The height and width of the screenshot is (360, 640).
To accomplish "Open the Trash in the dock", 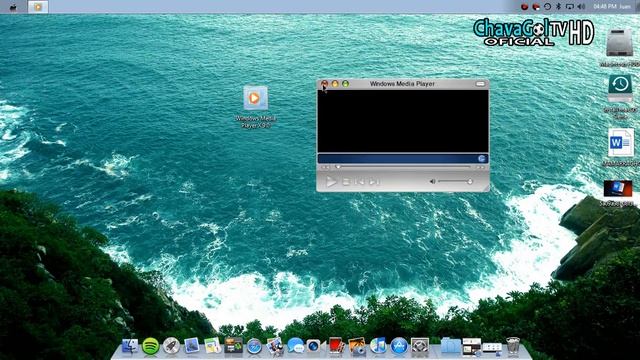I will 513,346.
